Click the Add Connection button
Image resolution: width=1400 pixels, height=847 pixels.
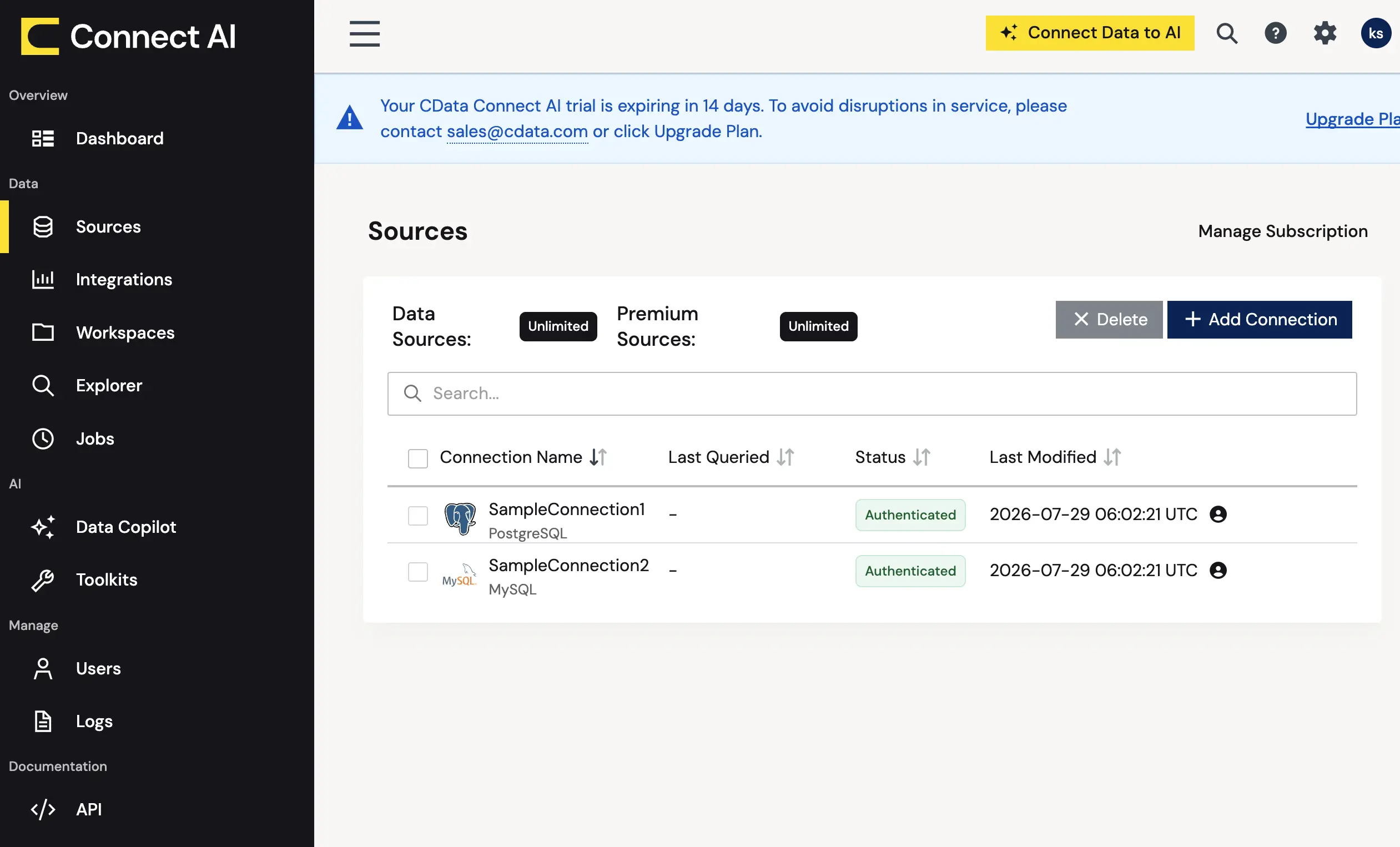tap(1259, 319)
